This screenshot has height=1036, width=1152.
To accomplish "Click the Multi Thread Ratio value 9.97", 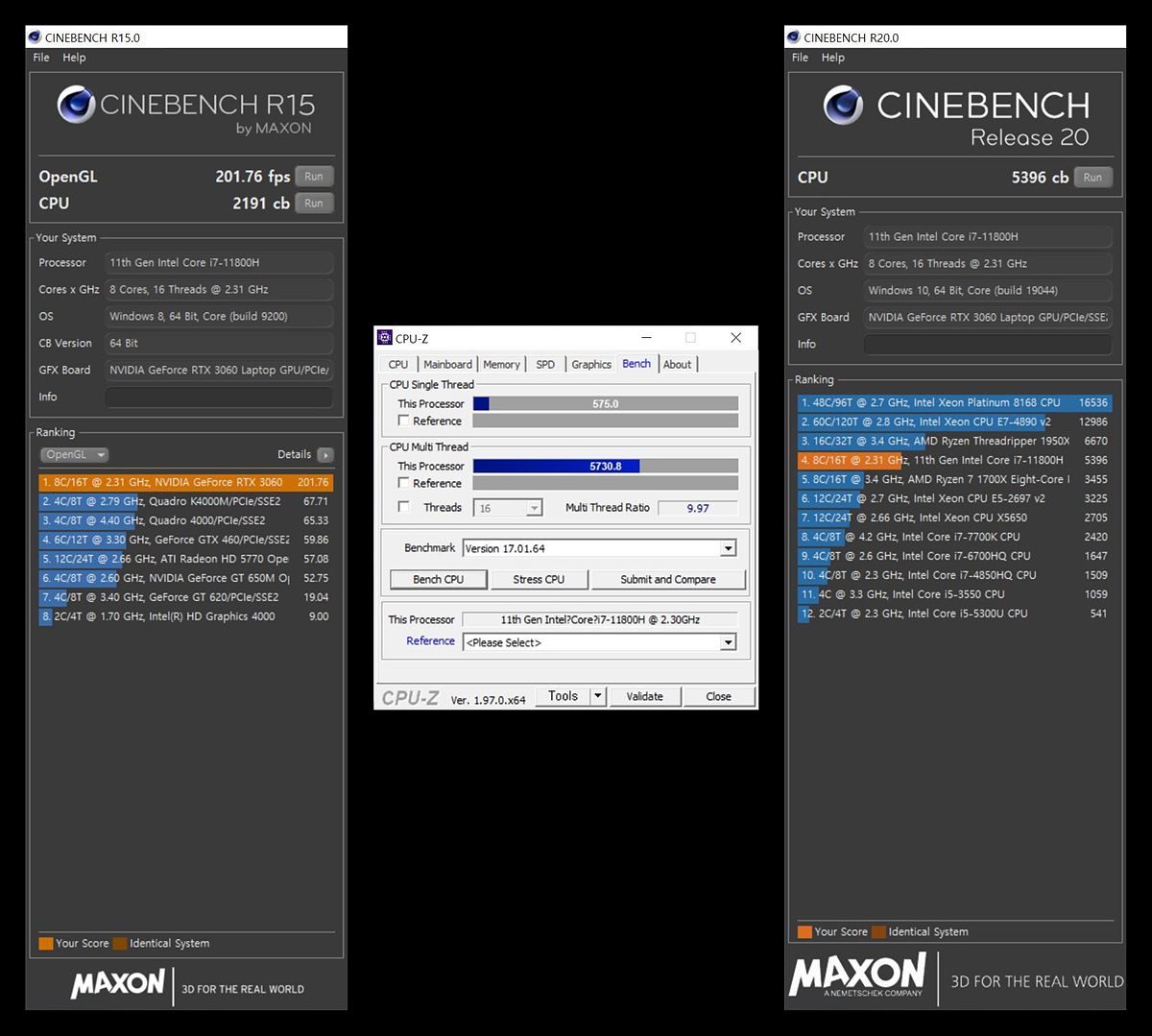I will [698, 508].
